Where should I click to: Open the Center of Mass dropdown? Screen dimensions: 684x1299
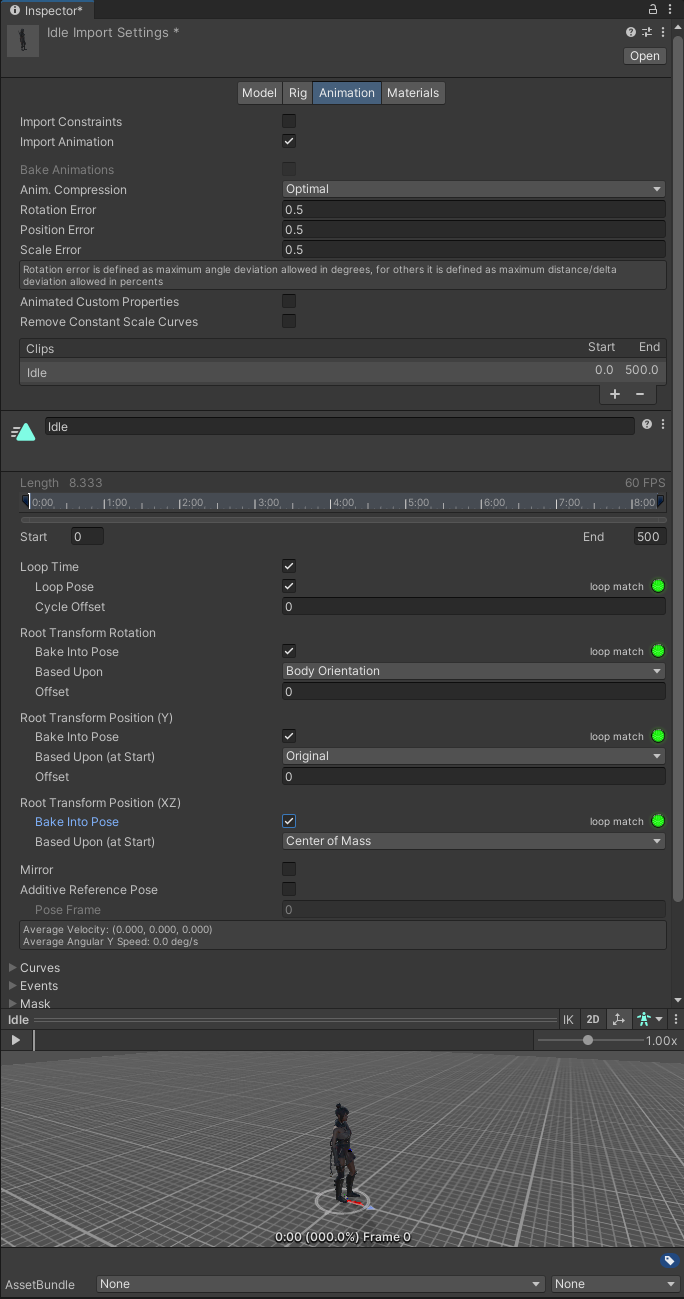pyautogui.click(x=474, y=841)
